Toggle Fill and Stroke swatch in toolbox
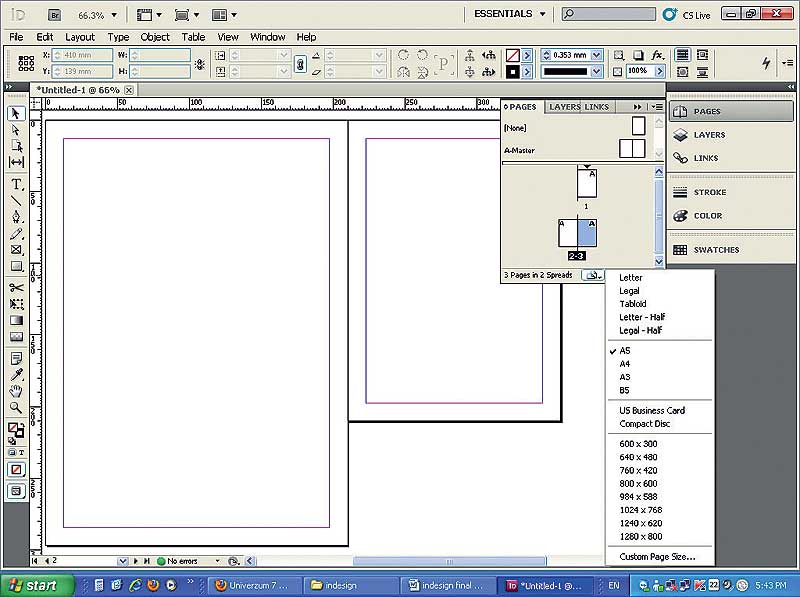 point(15,431)
